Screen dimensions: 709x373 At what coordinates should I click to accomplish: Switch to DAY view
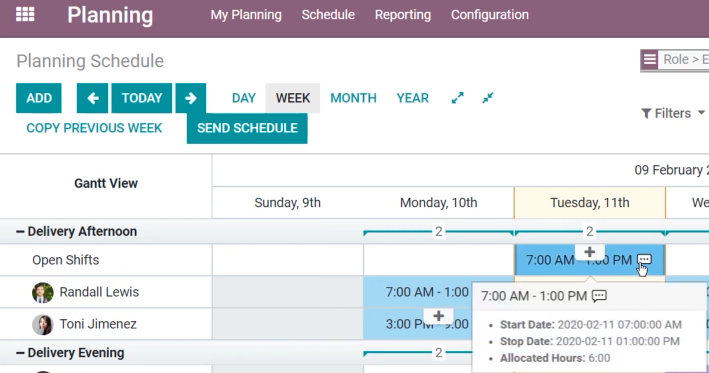pos(244,98)
